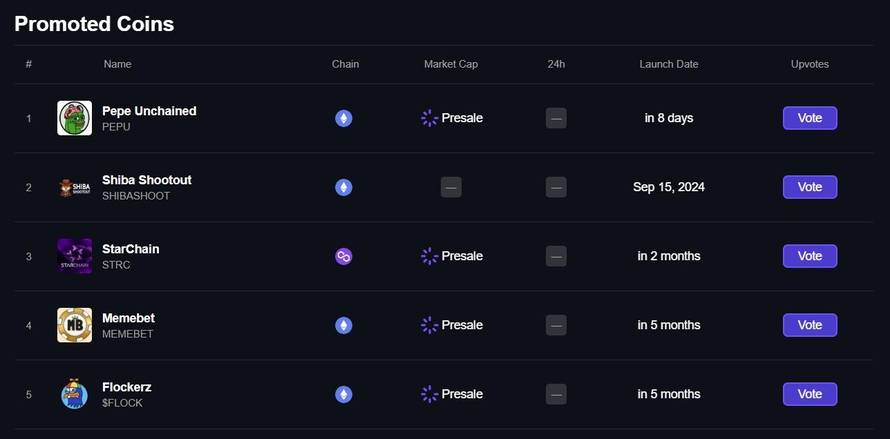890x439 pixels.
Task: Click the Ethereum chain icon for Flockerz
Action: pyautogui.click(x=343, y=394)
